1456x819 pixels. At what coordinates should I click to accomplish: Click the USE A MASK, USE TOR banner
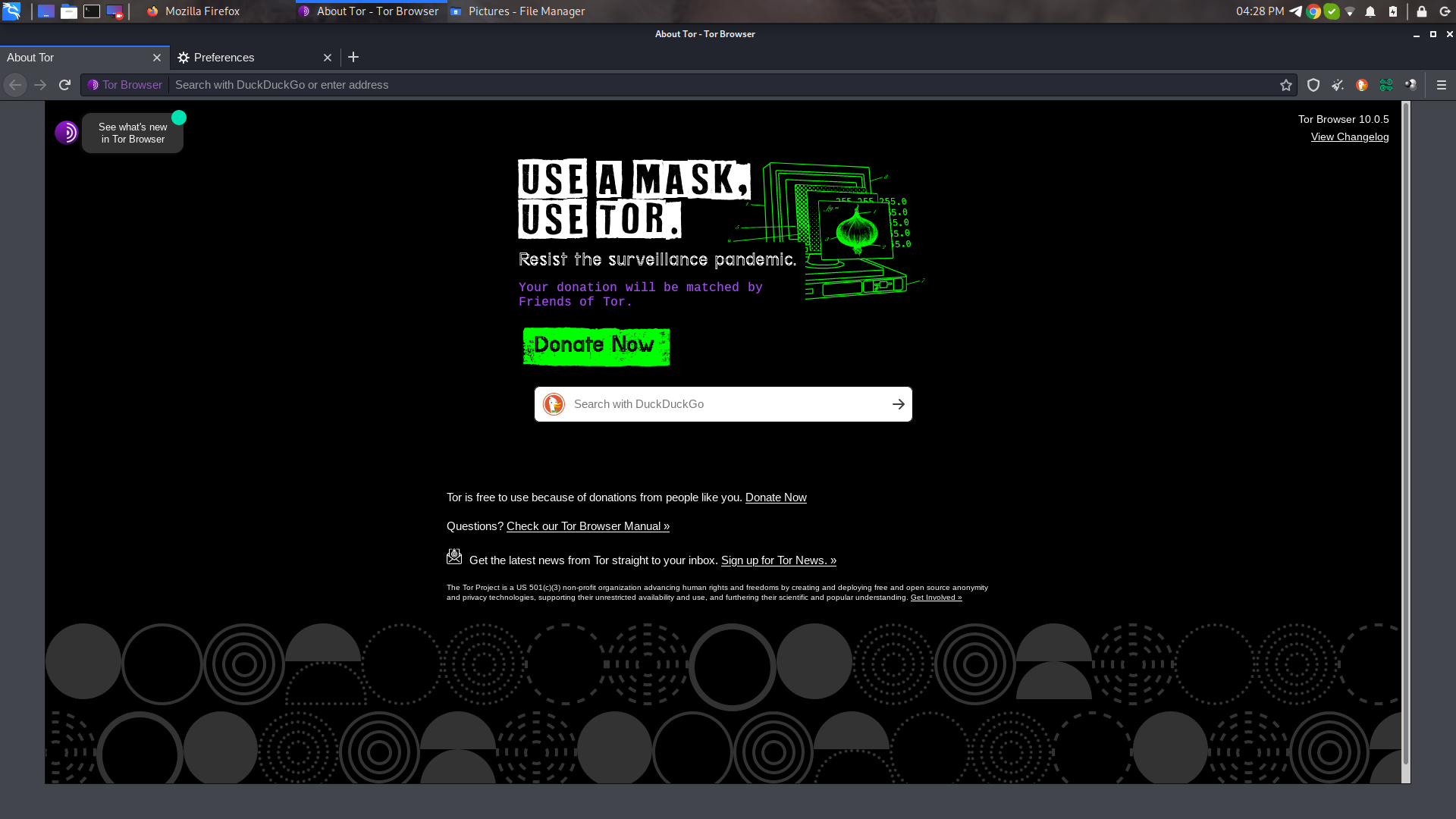(x=634, y=199)
